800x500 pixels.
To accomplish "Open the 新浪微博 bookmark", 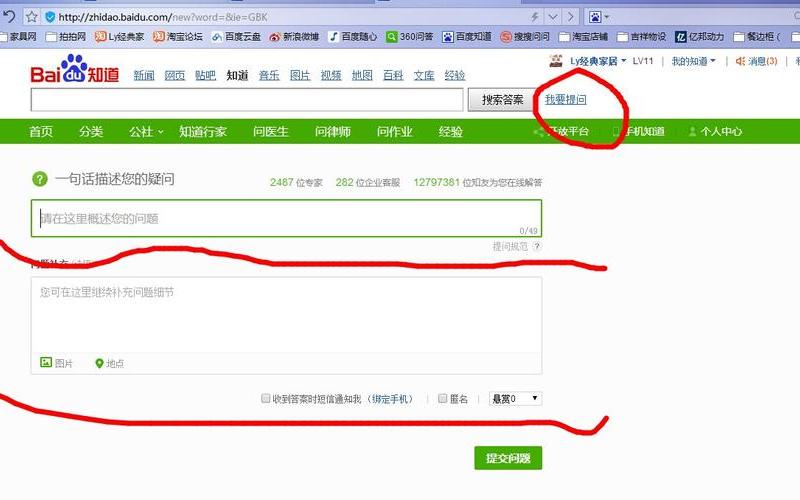I will click(x=294, y=36).
